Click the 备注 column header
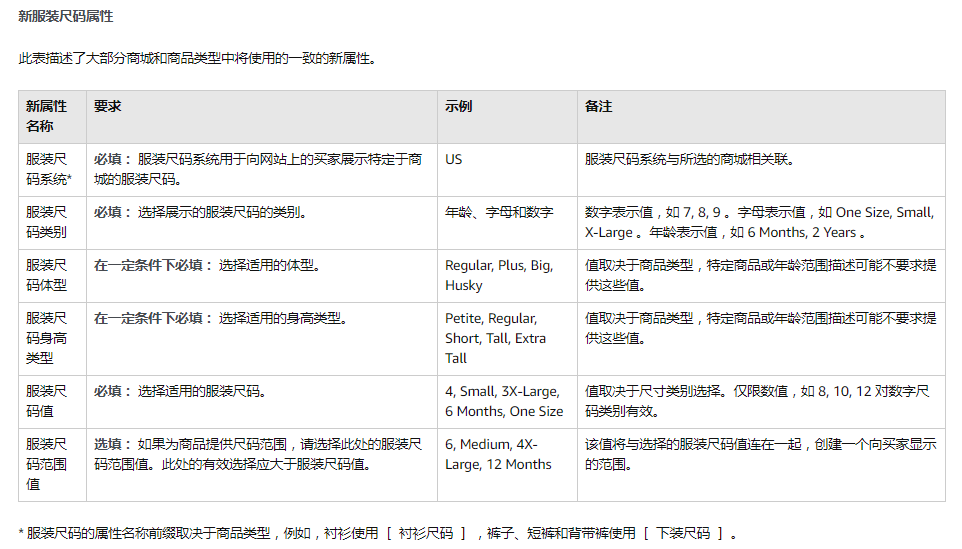The height and width of the screenshot is (549, 962). (x=761, y=117)
